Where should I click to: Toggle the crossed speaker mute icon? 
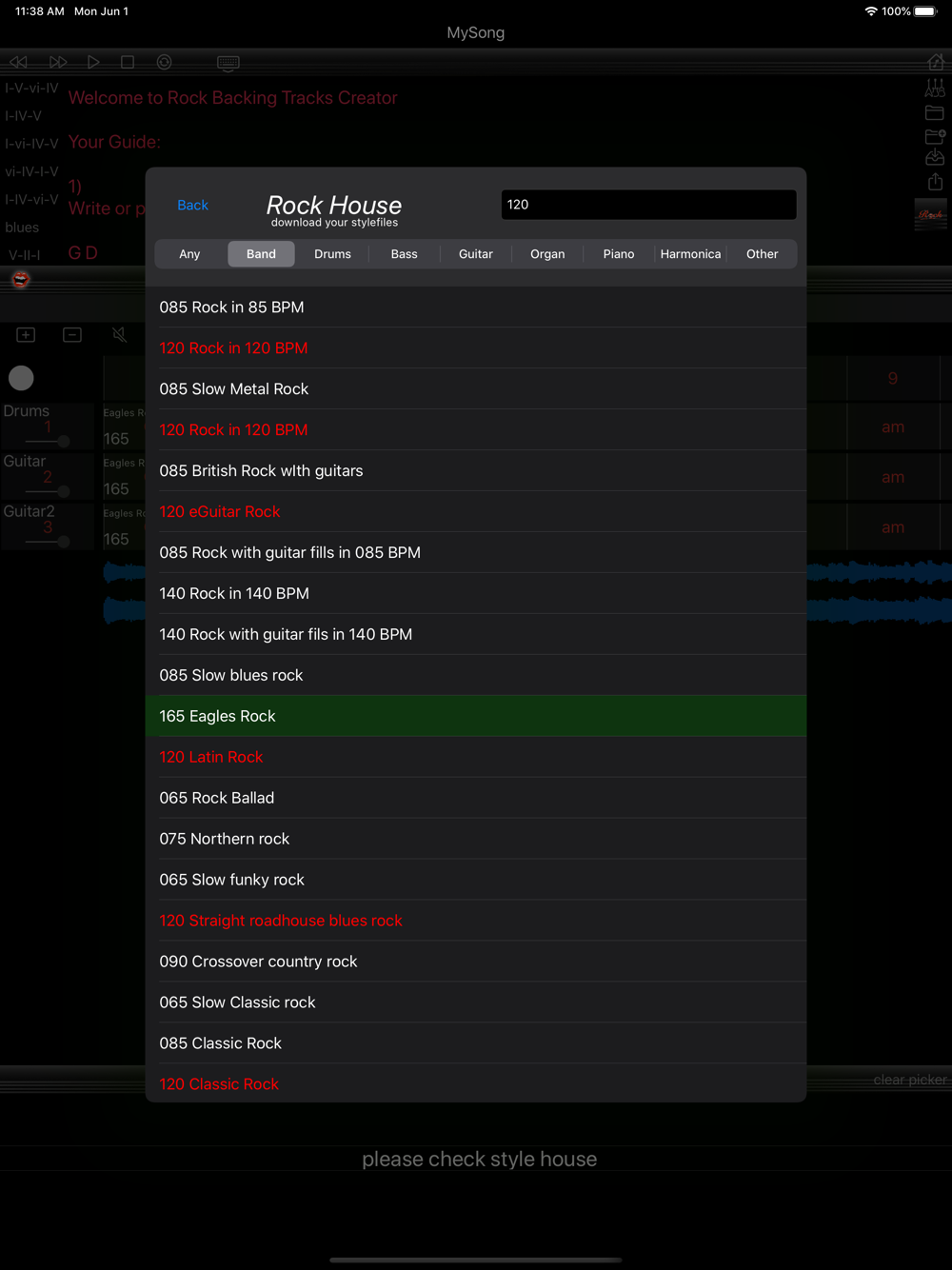click(x=119, y=335)
